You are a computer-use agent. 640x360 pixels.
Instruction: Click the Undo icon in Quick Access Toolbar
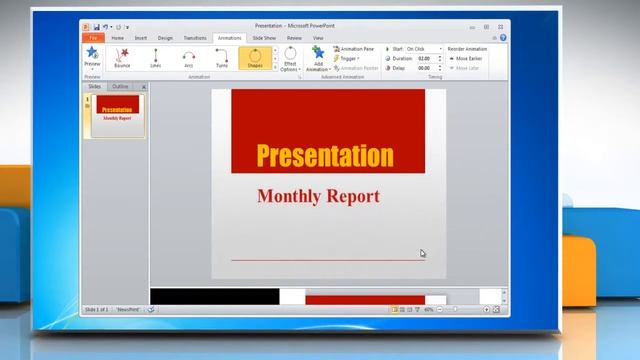coord(105,27)
